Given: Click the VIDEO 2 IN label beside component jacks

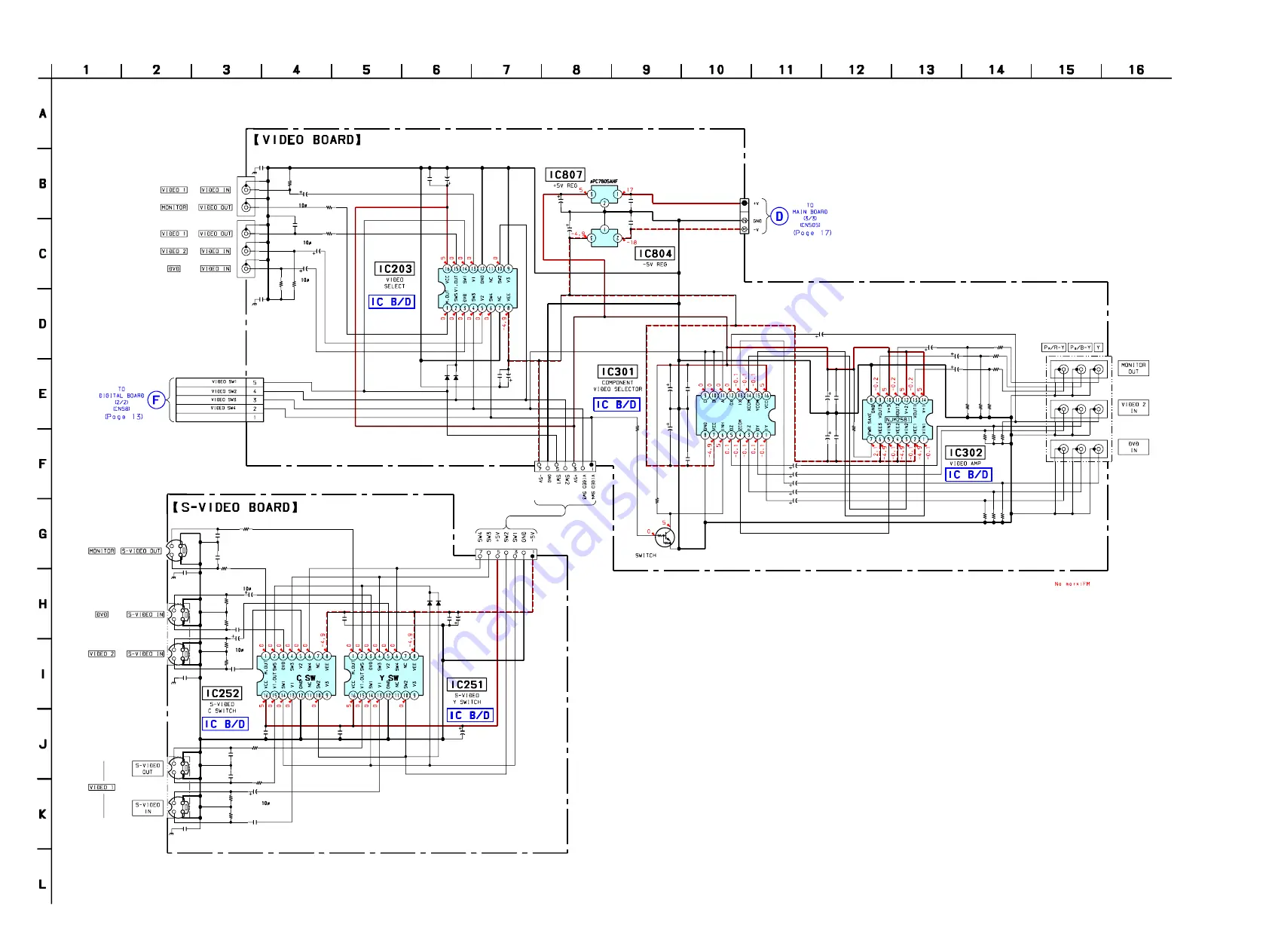Looking at the screenshot, I should click(x=1133, y=408).
